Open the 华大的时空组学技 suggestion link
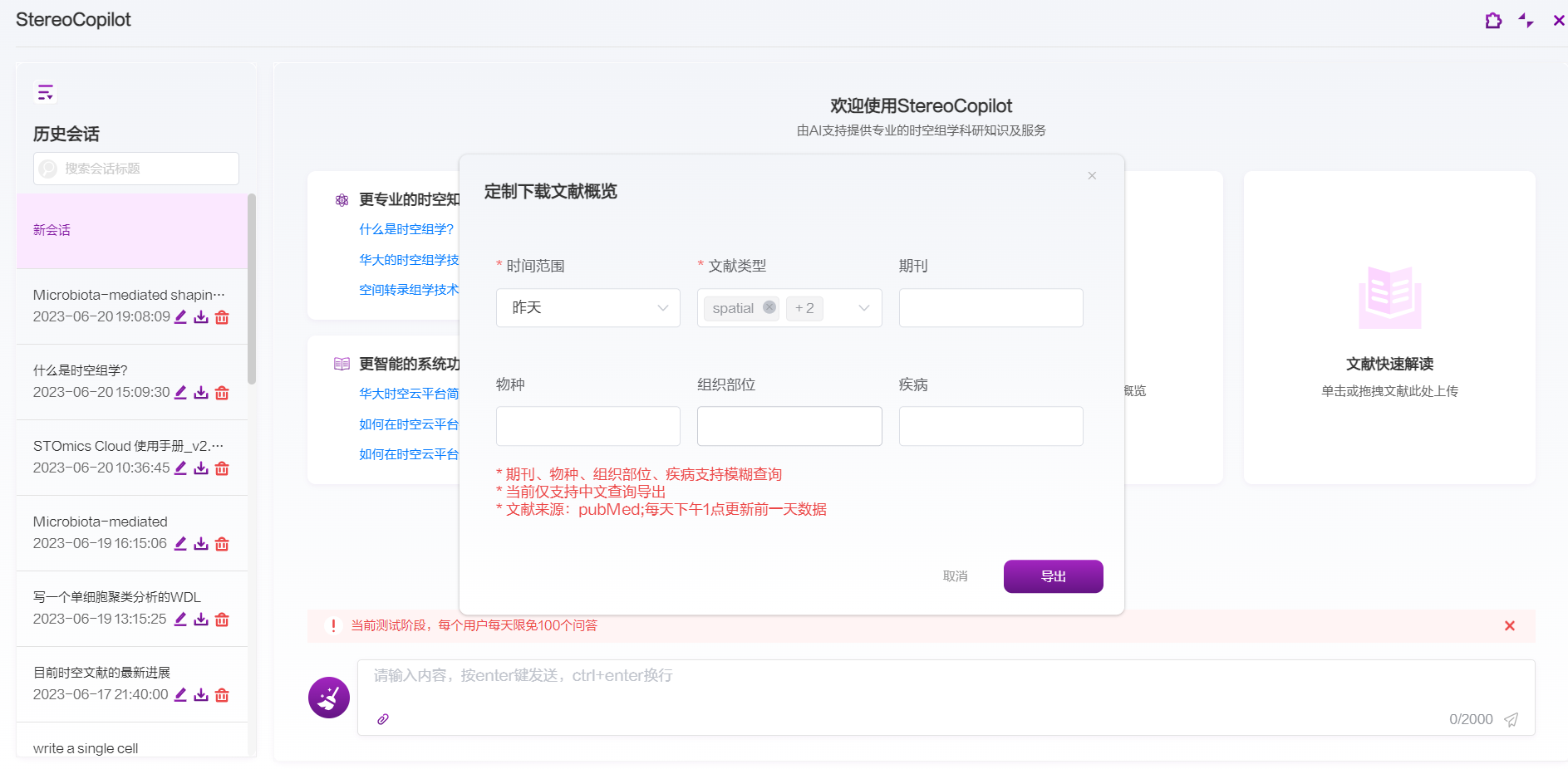 pos(409,260)
